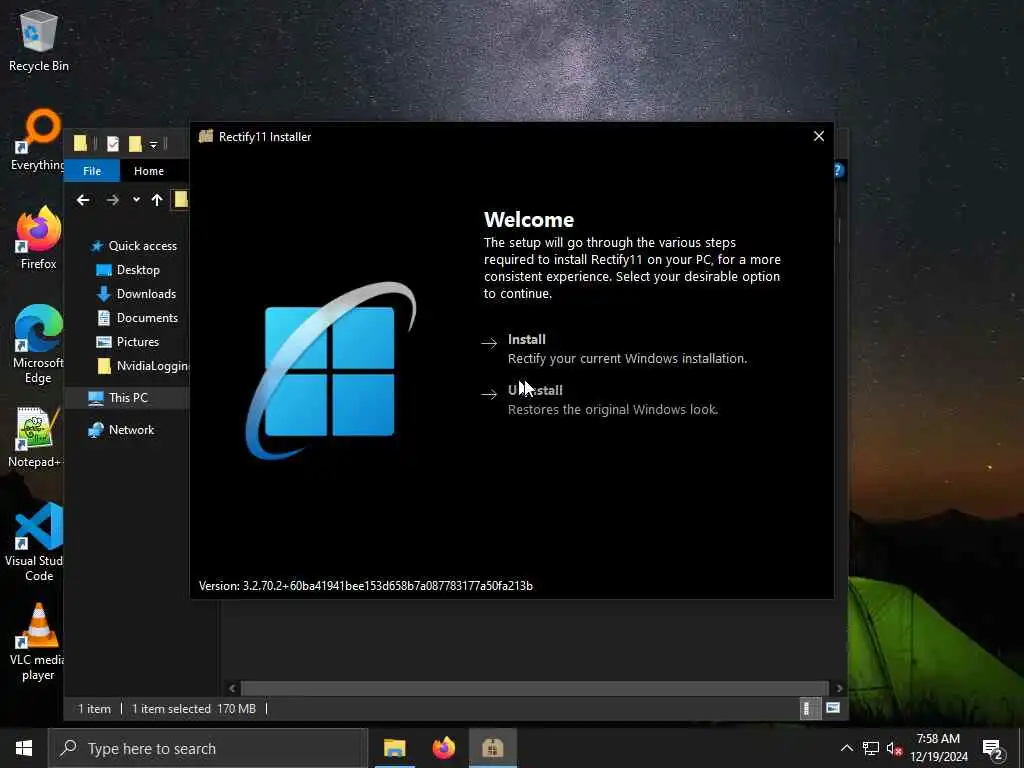Image resolution: width=1024 pixels, height=768 pixels.
Task: Close the Rectify11 Installer window
Action: click(x=818, y=136)
